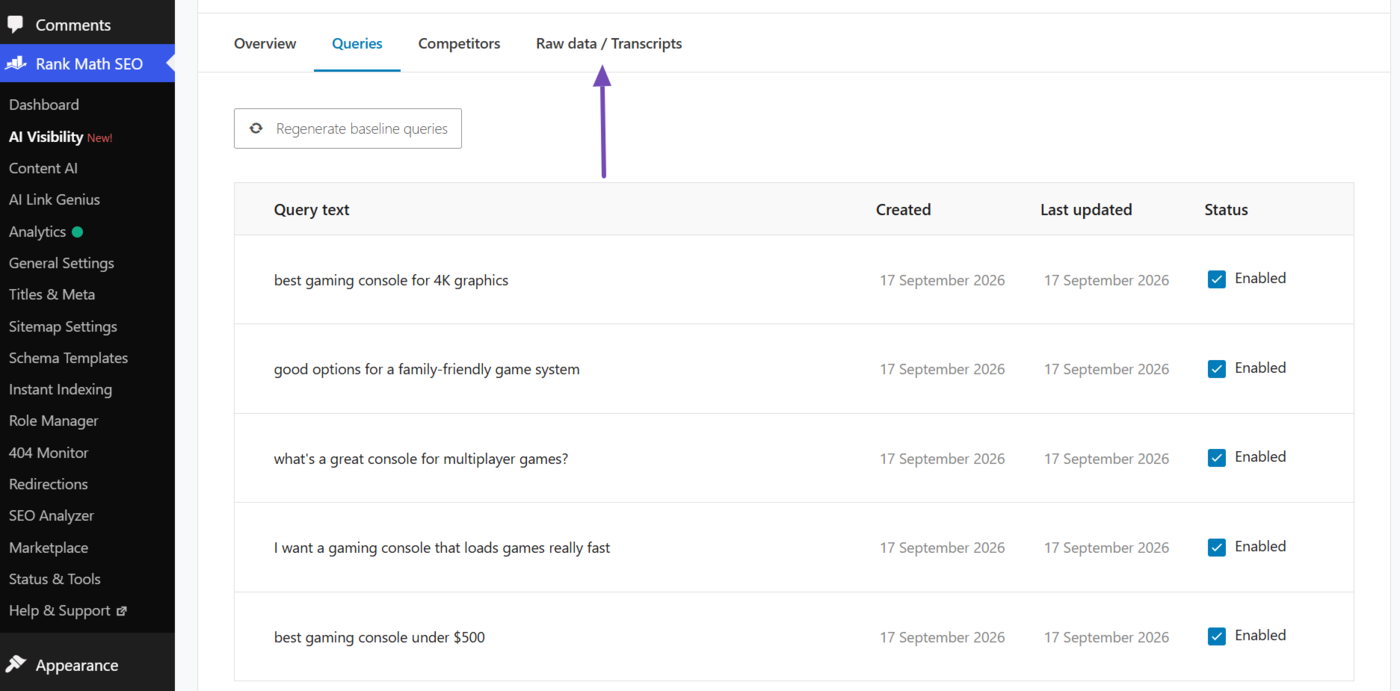Open Schema Templates
Viewport: 1400px width, 691px height.
(x=68, y=358)
